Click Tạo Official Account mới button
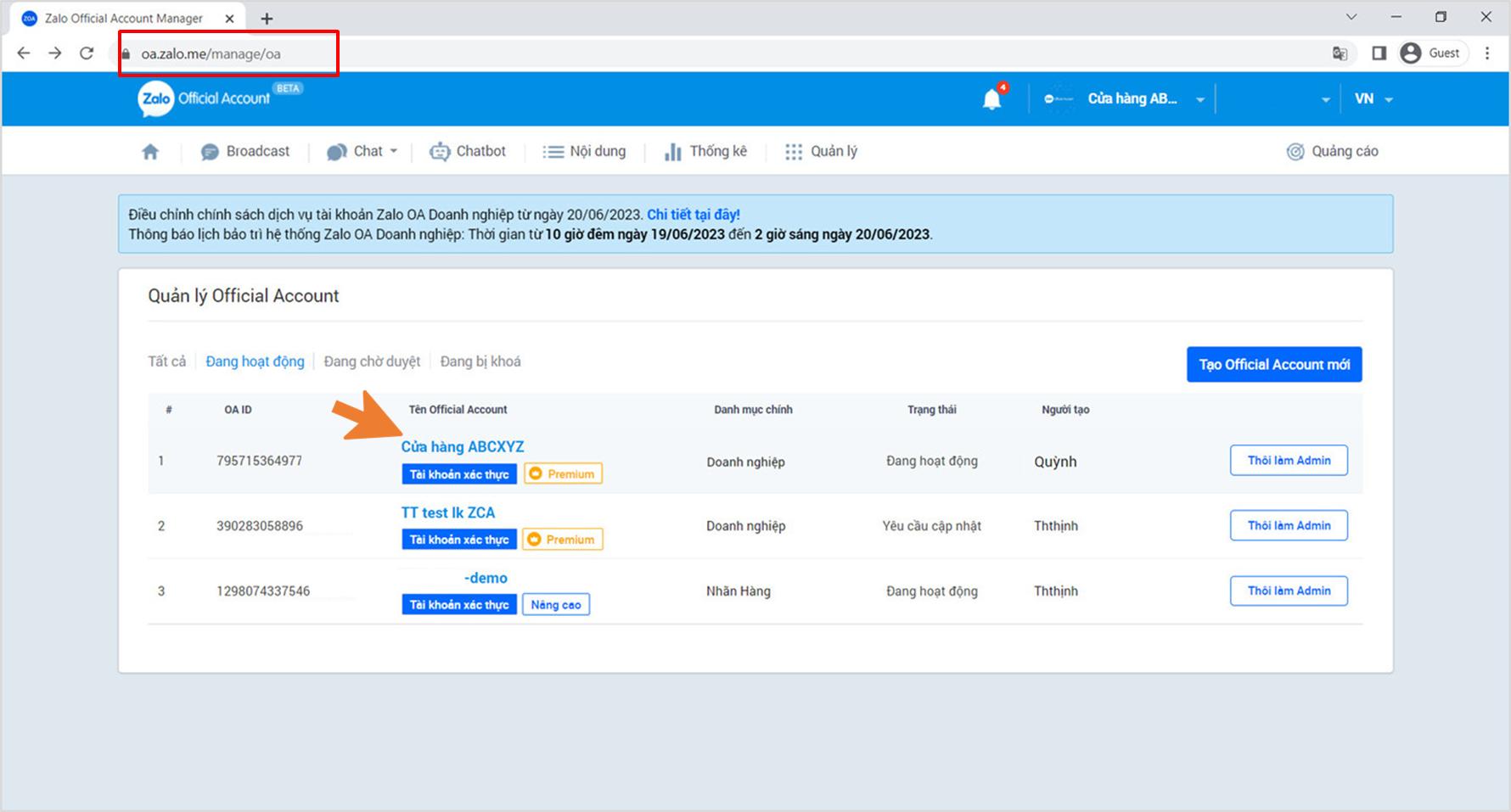The width and height of the screenshot is (1511, 812). tap(1274, 364)
